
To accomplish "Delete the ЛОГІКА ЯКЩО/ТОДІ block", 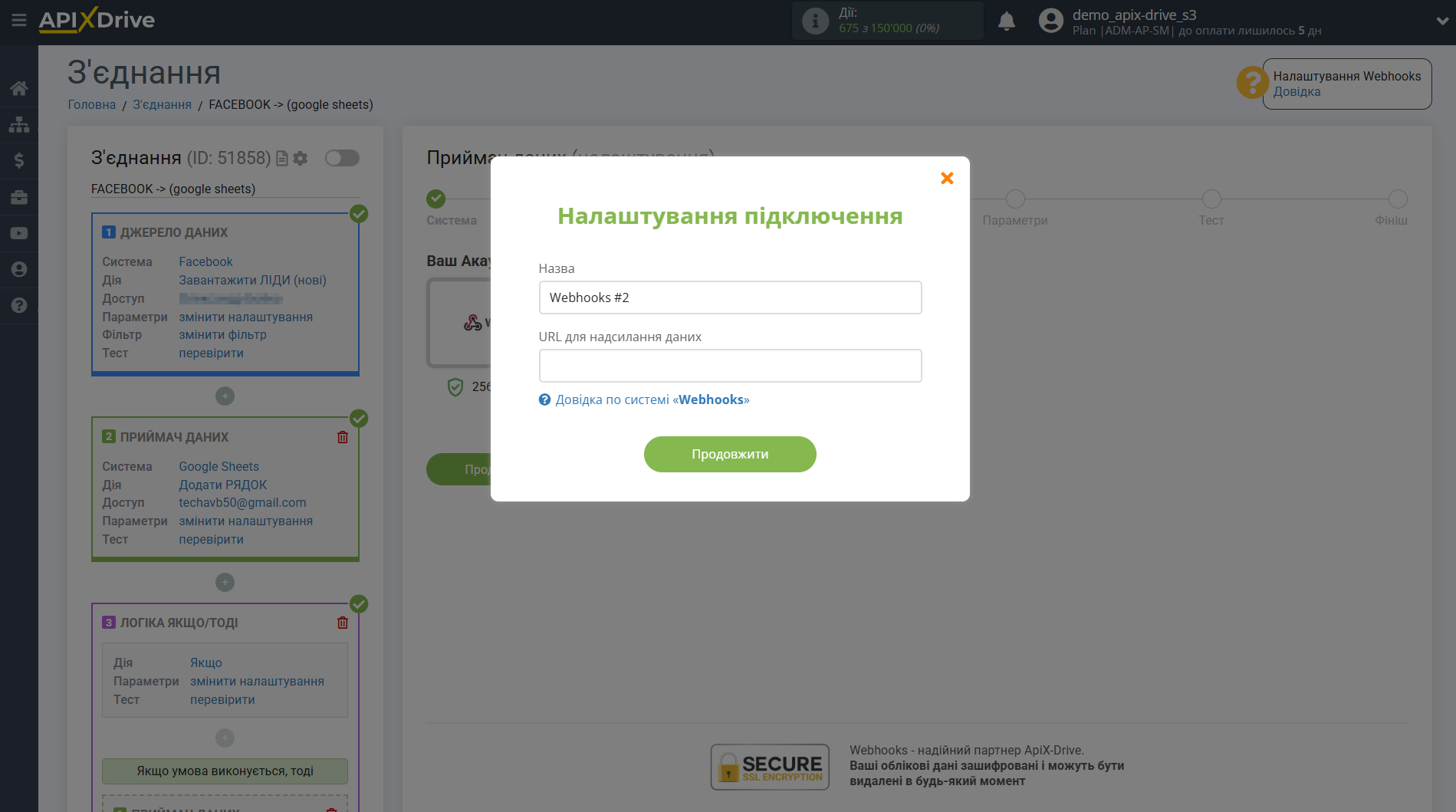I will click(343, 623).
